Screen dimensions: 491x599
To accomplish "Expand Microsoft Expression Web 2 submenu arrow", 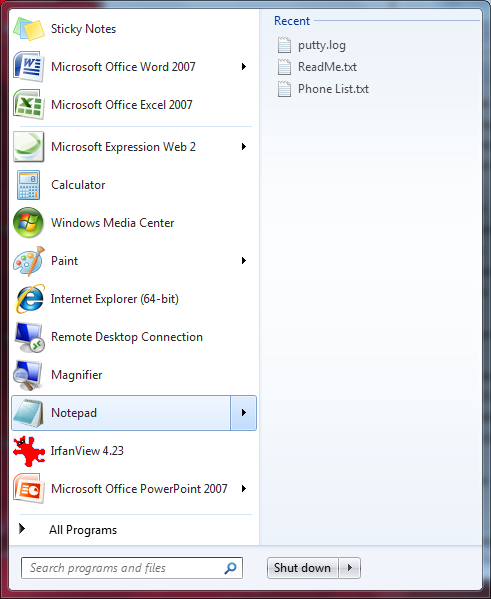I will [x=244, y=147].
